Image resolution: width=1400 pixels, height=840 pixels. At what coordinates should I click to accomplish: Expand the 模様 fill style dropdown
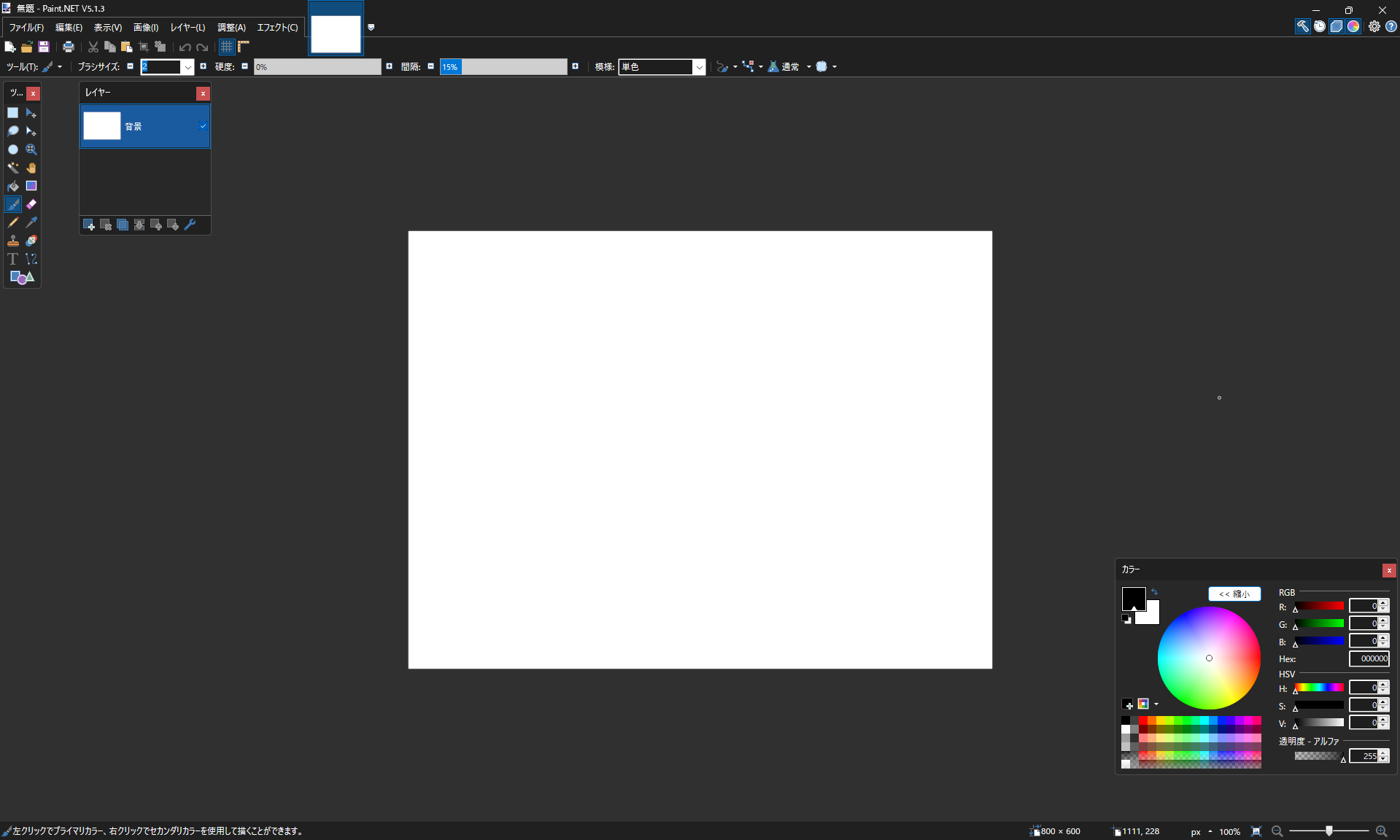(698, 67)
